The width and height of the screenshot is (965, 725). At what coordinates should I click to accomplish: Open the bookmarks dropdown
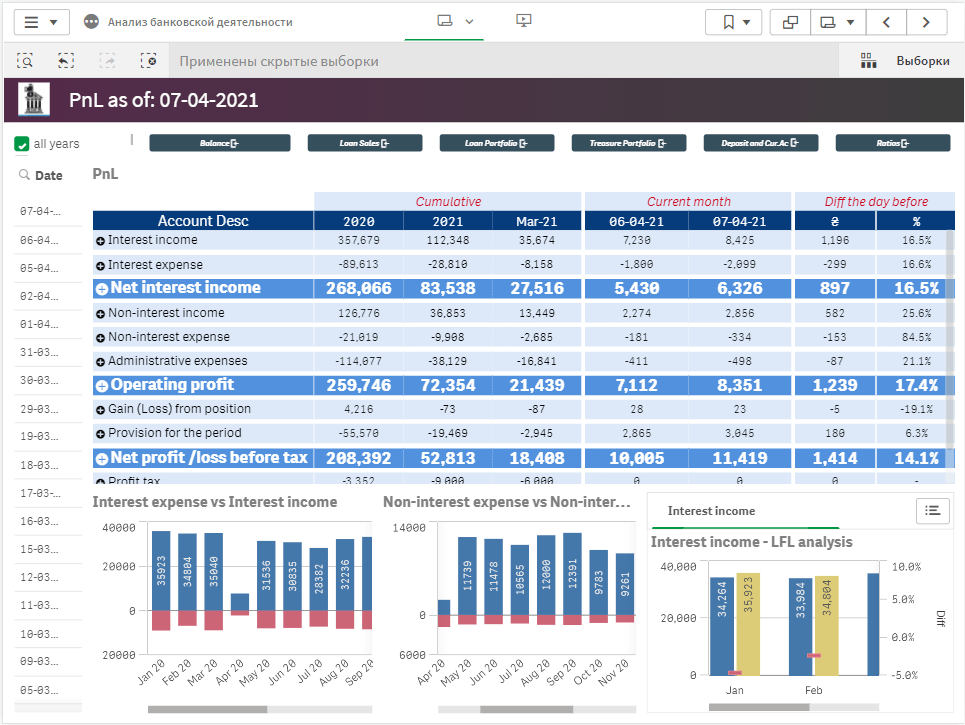[x=733, y=22]
